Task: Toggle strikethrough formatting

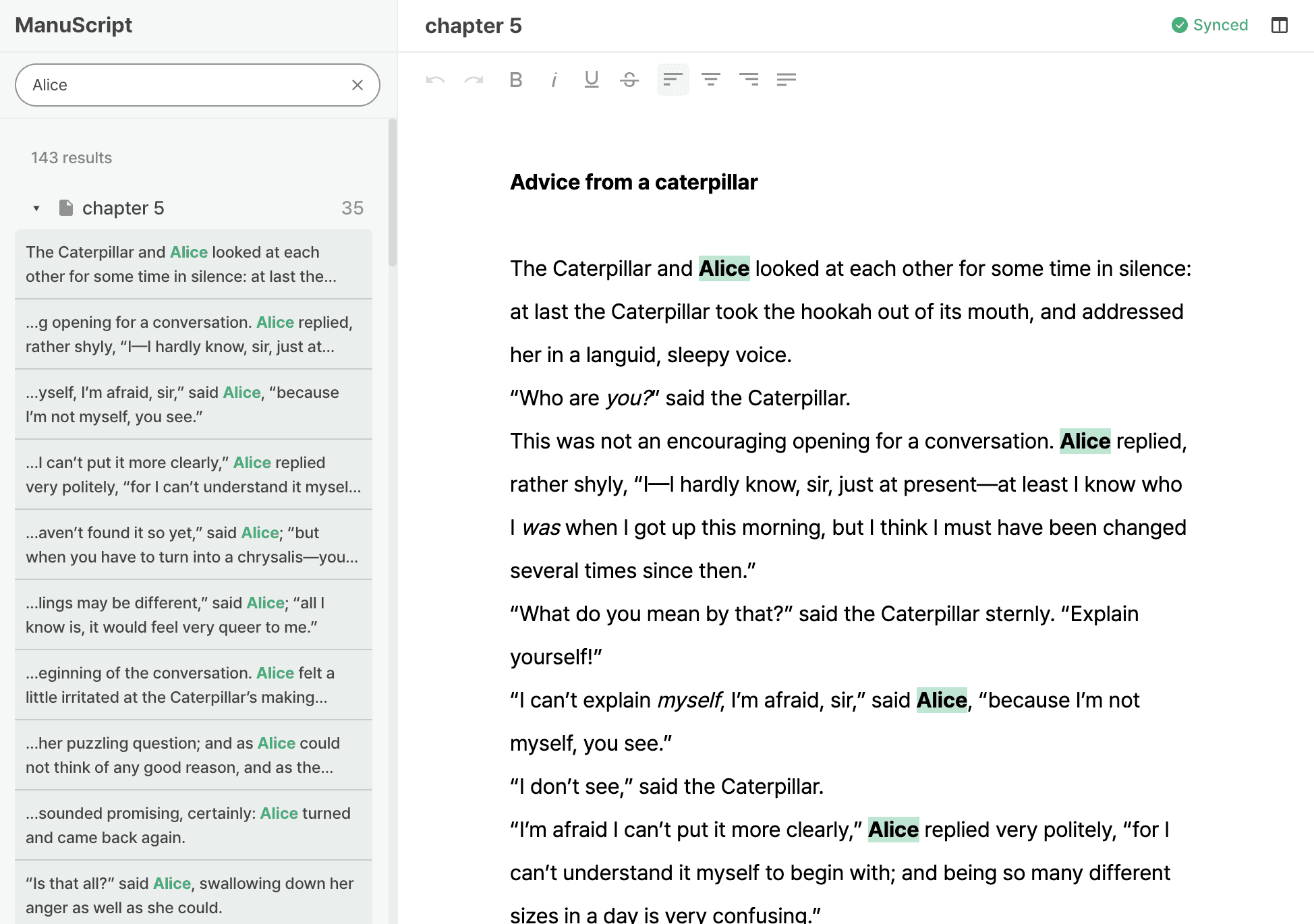Action: coord(629,80)
